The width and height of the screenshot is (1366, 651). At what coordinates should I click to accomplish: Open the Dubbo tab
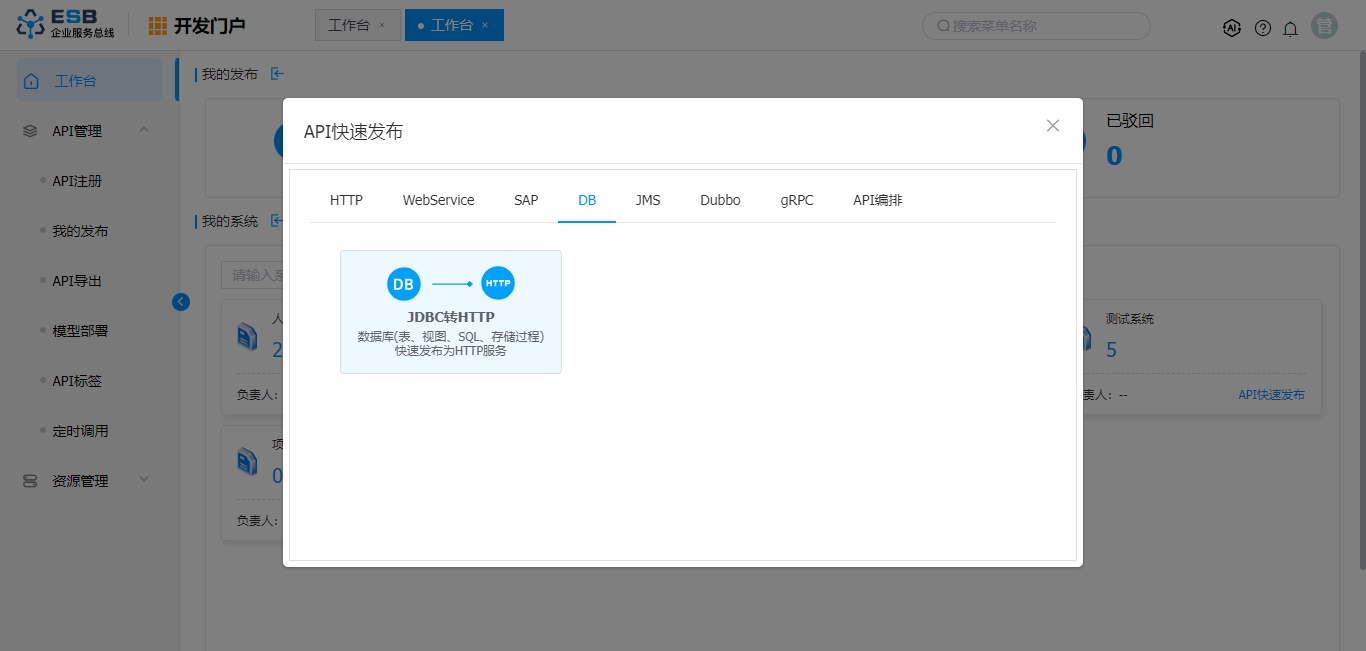tap(720, 200)
